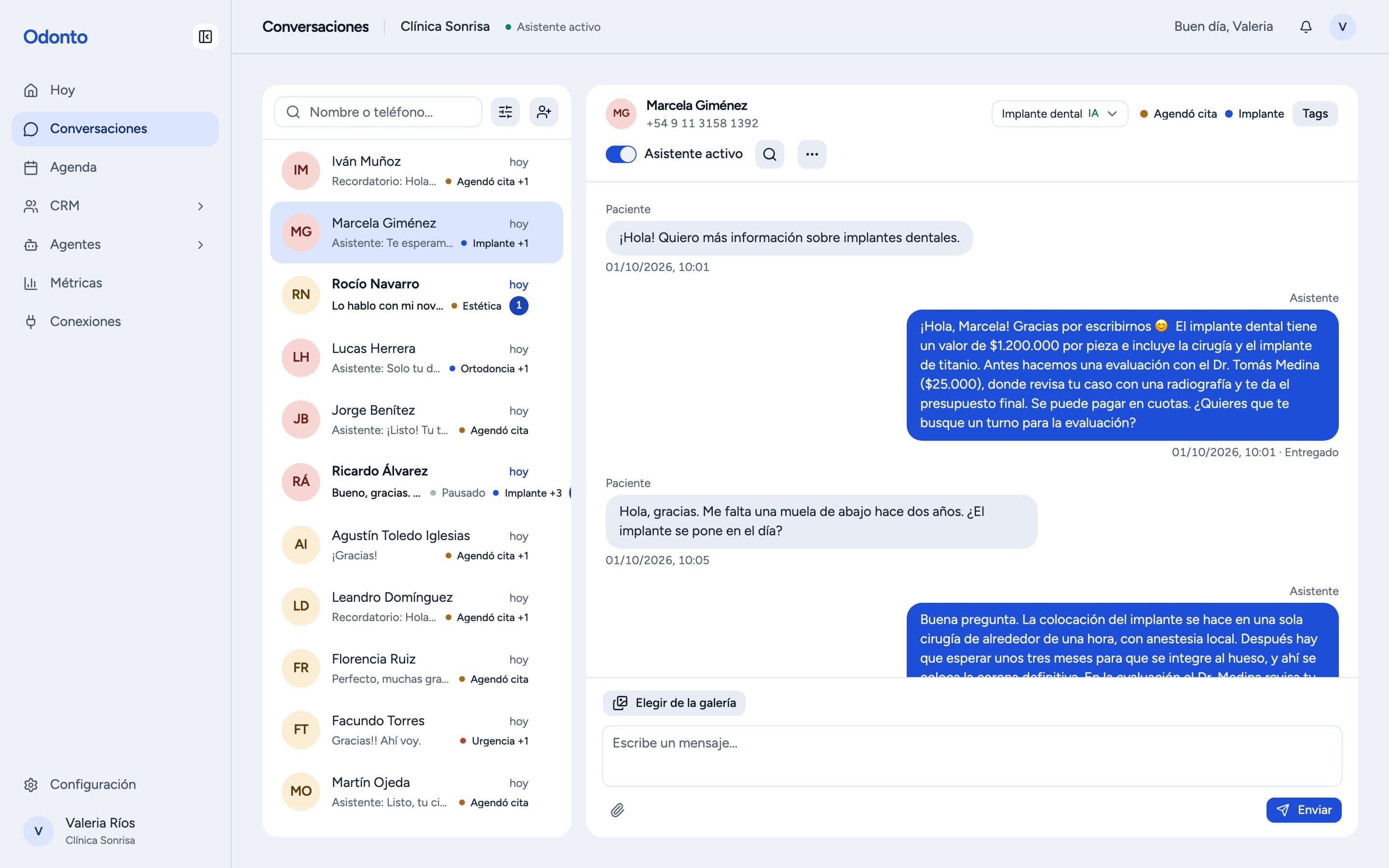1389x868 pixels.
Task: Go to Conversaciones in sidebar
Action: (115, 129)
